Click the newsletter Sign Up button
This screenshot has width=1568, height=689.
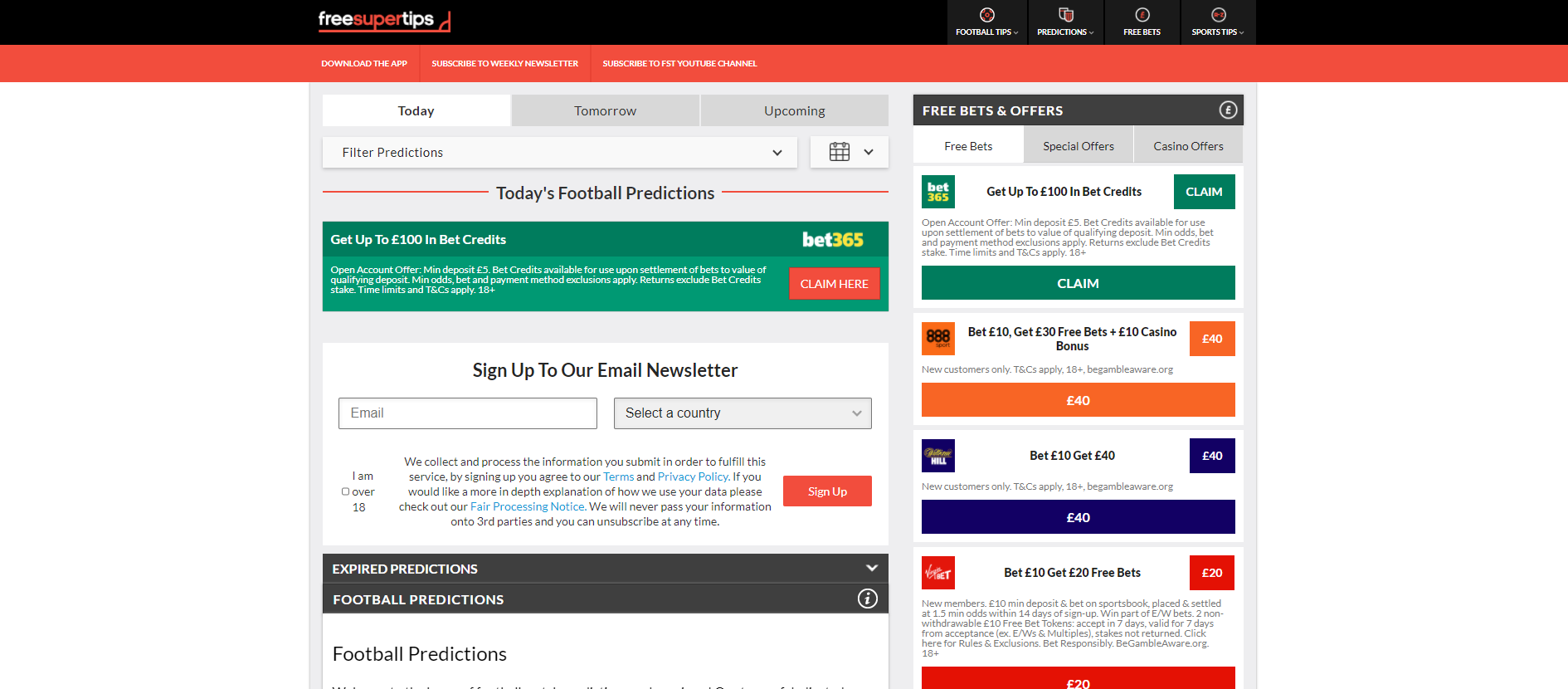(x=827, y=491)
